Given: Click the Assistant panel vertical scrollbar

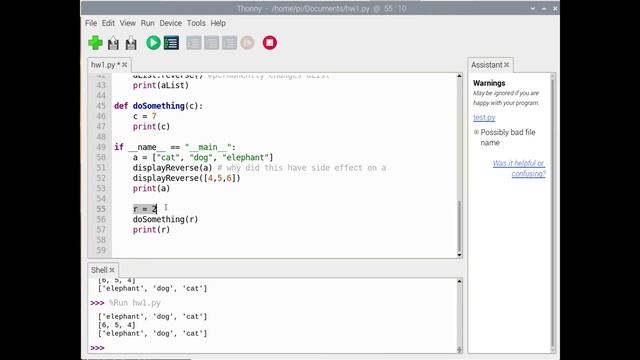Looking at the screenshot, I should [x=553, y=212].
